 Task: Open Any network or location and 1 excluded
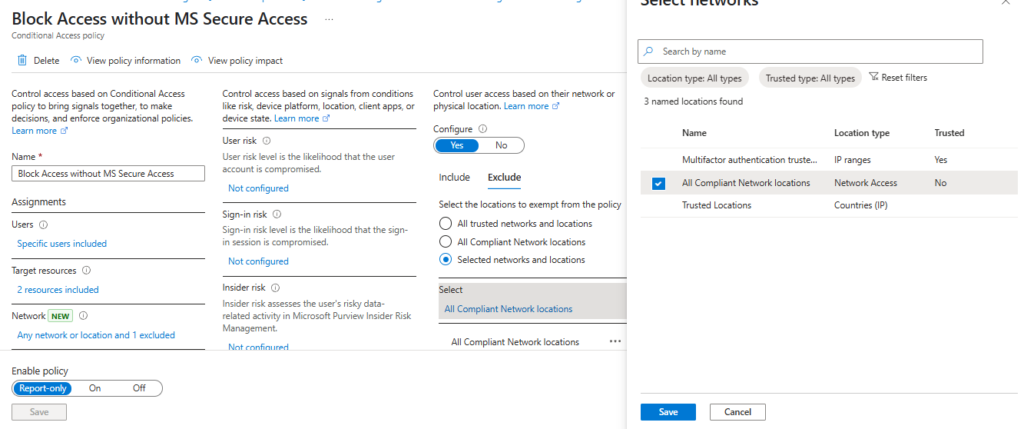point(96,335)
